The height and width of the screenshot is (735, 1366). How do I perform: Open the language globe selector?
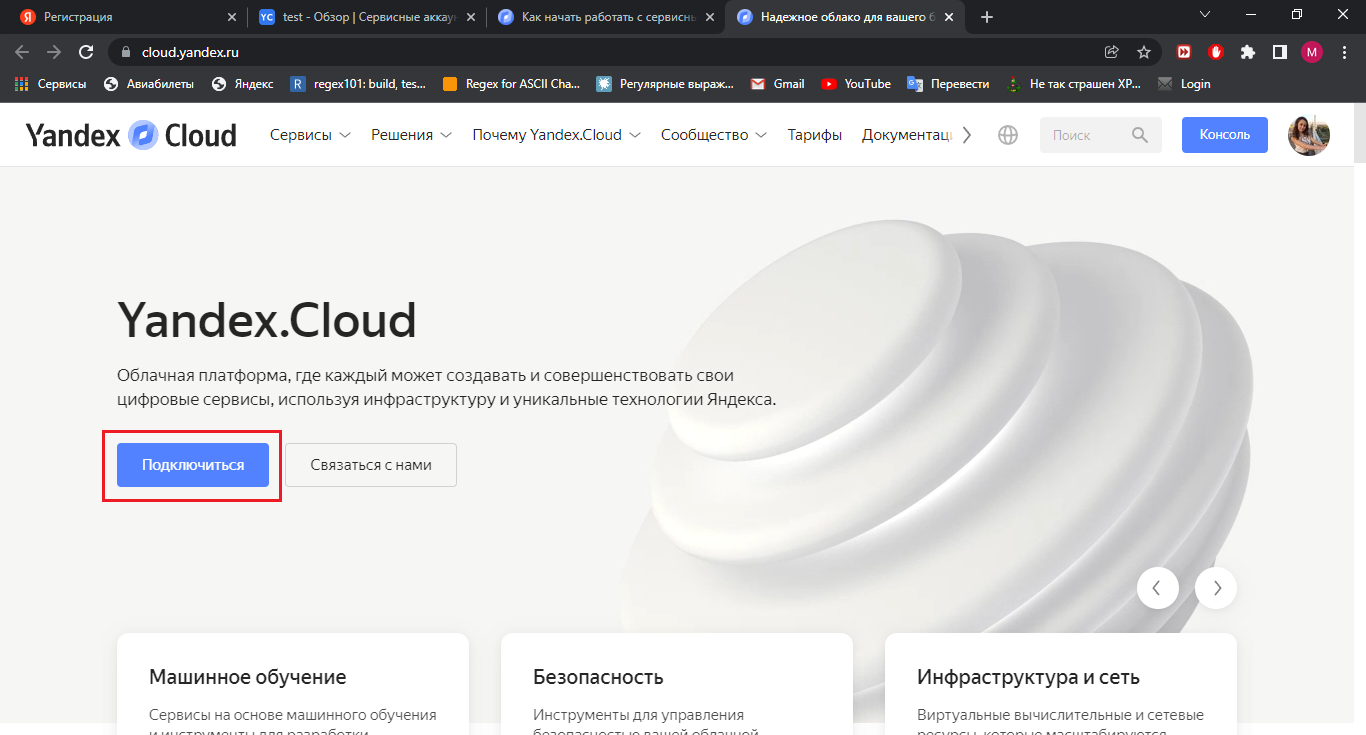[x=1008, y=135]
